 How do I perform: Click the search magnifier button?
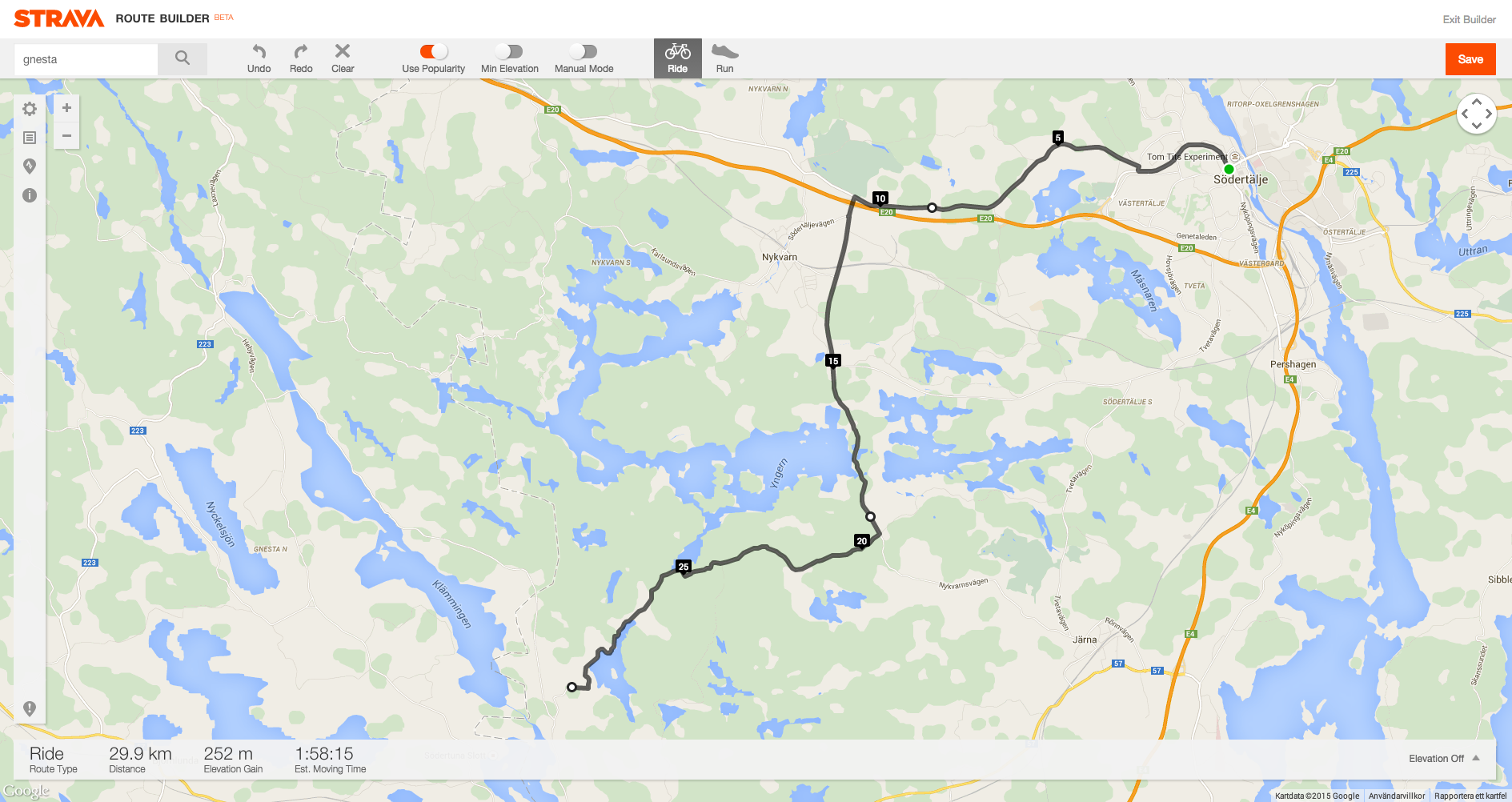coord(182,58)
